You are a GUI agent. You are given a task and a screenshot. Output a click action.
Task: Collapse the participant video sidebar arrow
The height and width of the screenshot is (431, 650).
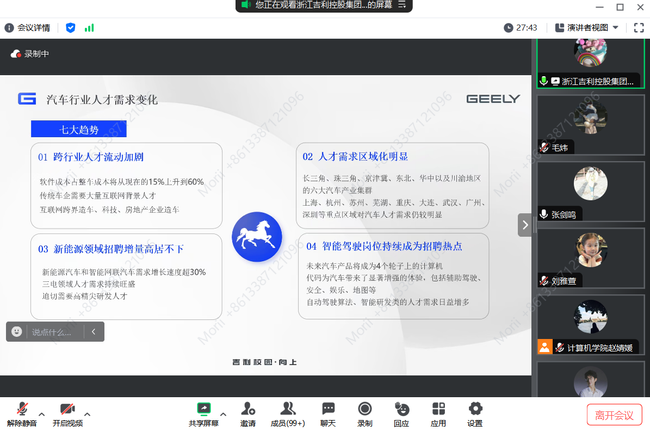[x=524, y=225]
